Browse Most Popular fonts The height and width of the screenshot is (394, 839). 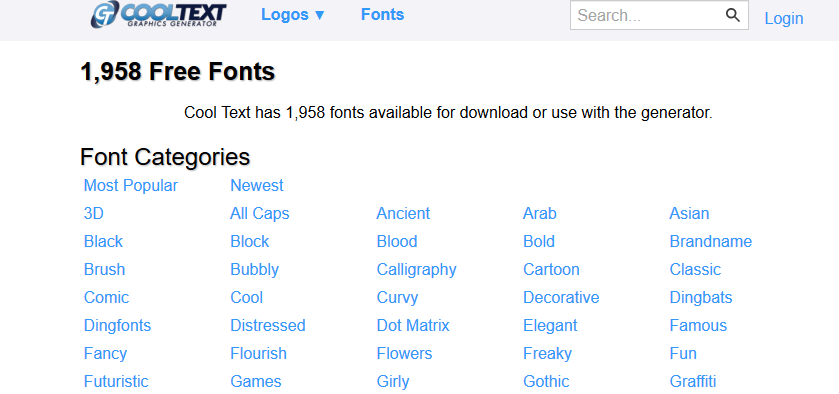pyautogui.click(x=131, y=186)
